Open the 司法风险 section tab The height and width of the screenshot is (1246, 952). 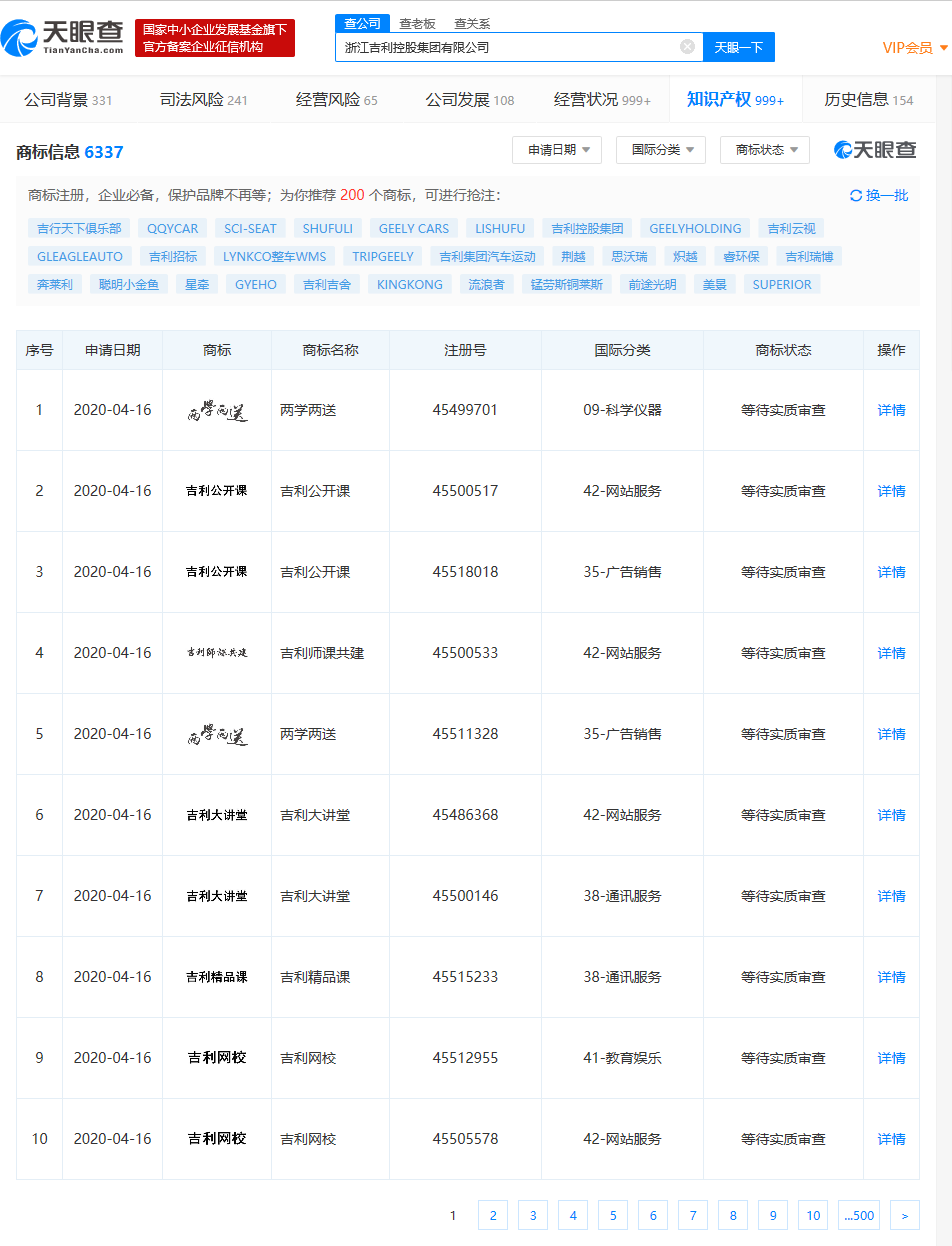click(x=190, y=99)
